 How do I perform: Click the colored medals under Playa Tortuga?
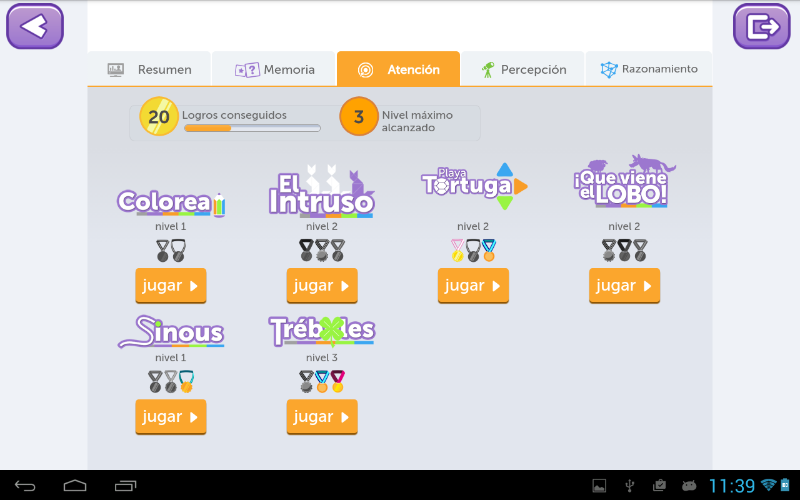tap(473, 251)
